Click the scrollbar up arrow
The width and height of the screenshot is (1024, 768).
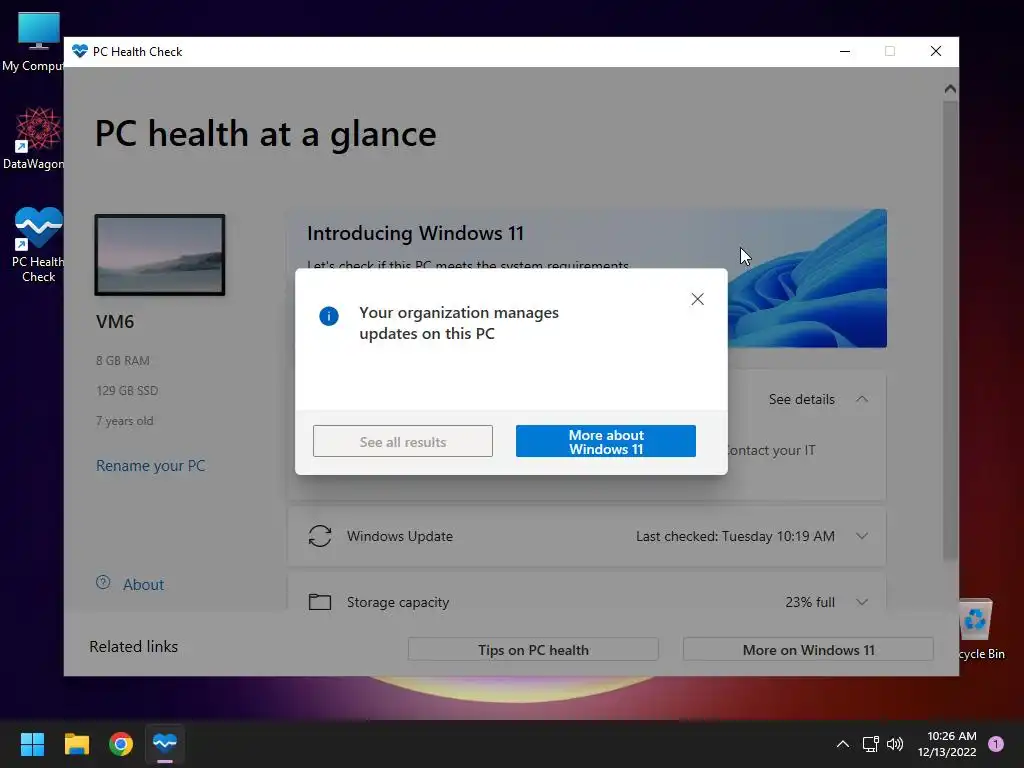click(950, 89)
